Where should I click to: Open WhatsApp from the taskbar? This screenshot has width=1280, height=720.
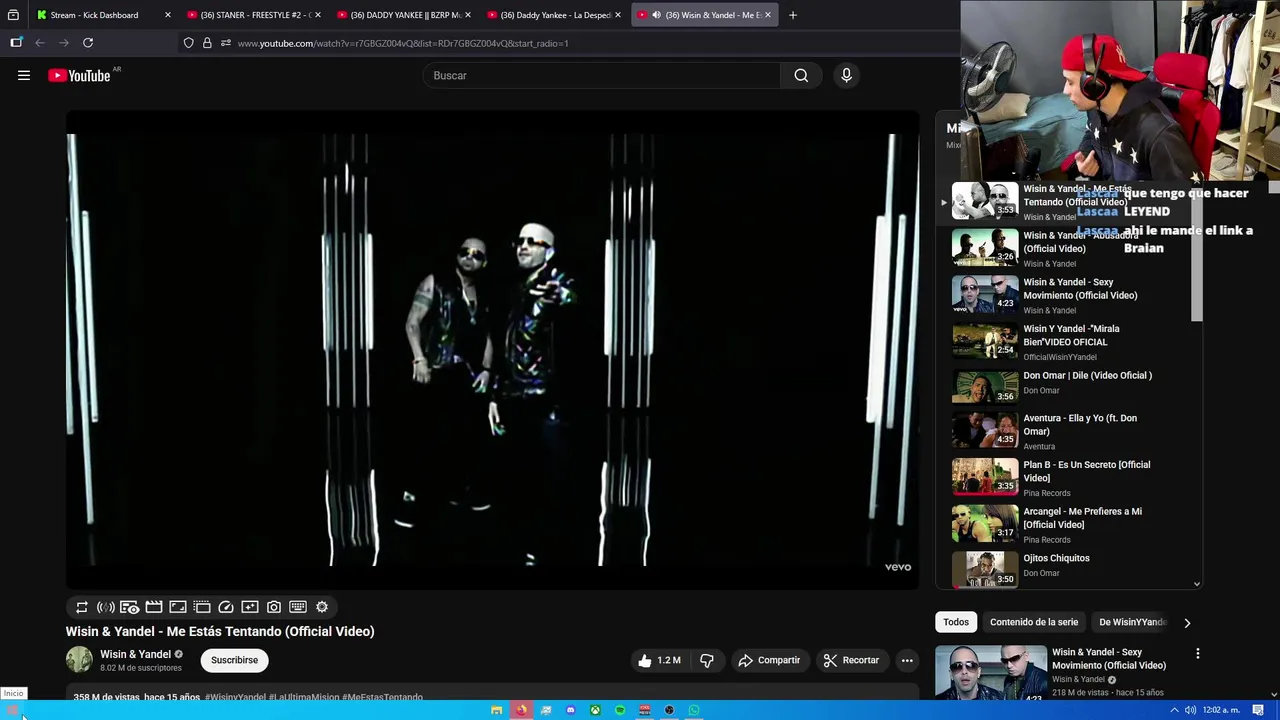tap(694, 710)
